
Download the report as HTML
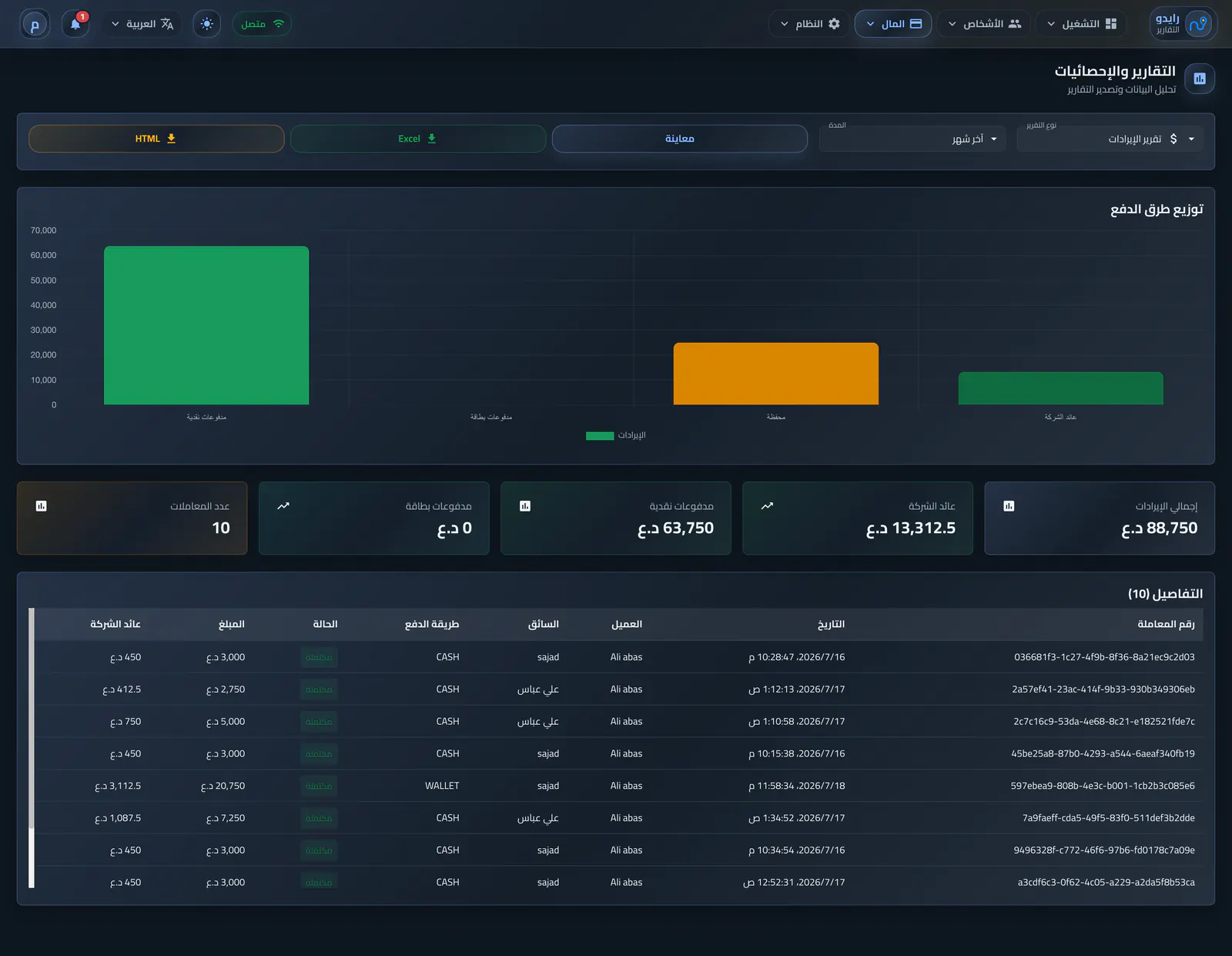(x=156, y=139)
